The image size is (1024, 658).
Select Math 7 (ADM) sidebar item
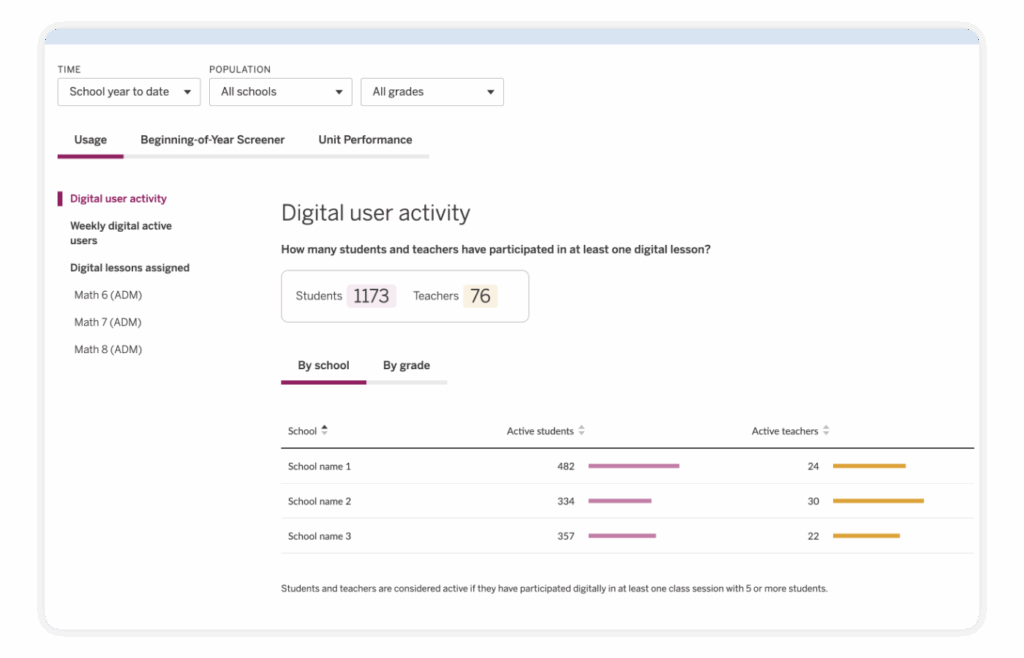(x=108, y=322)
